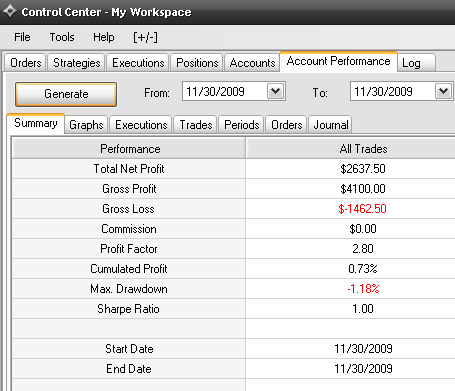
Task: Click the red $-1462.50 value
Action: [x=362, y=209]
